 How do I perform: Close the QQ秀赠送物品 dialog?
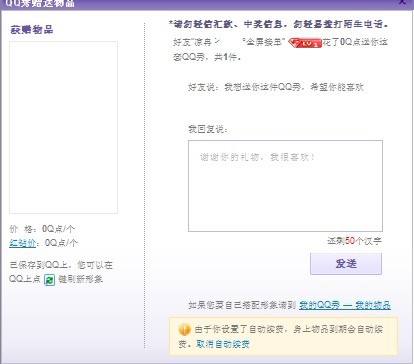402,2
